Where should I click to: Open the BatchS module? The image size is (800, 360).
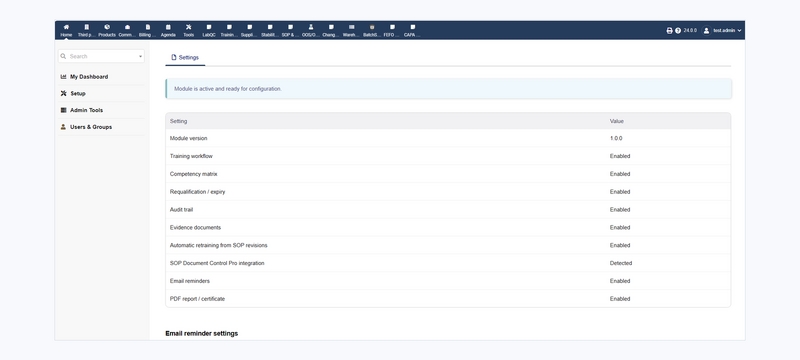372,30
